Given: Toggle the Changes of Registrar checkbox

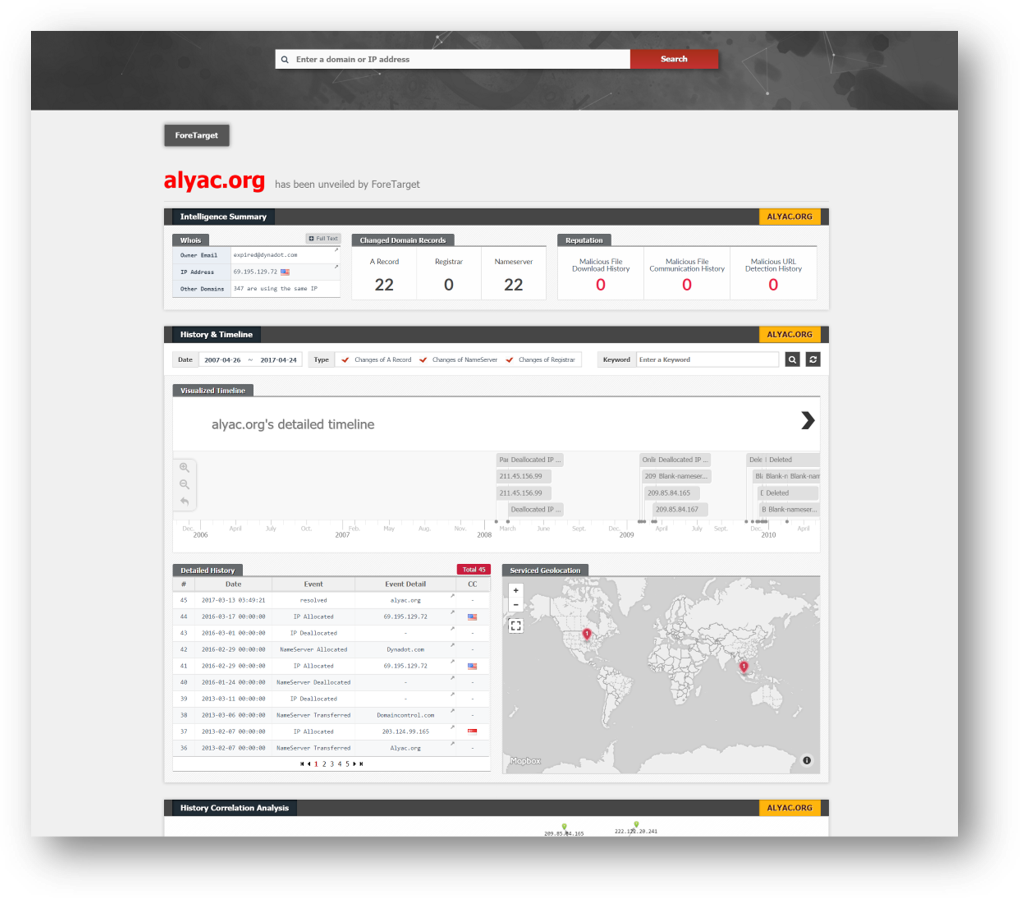Looking at the screenshot, I should (509, 360).
